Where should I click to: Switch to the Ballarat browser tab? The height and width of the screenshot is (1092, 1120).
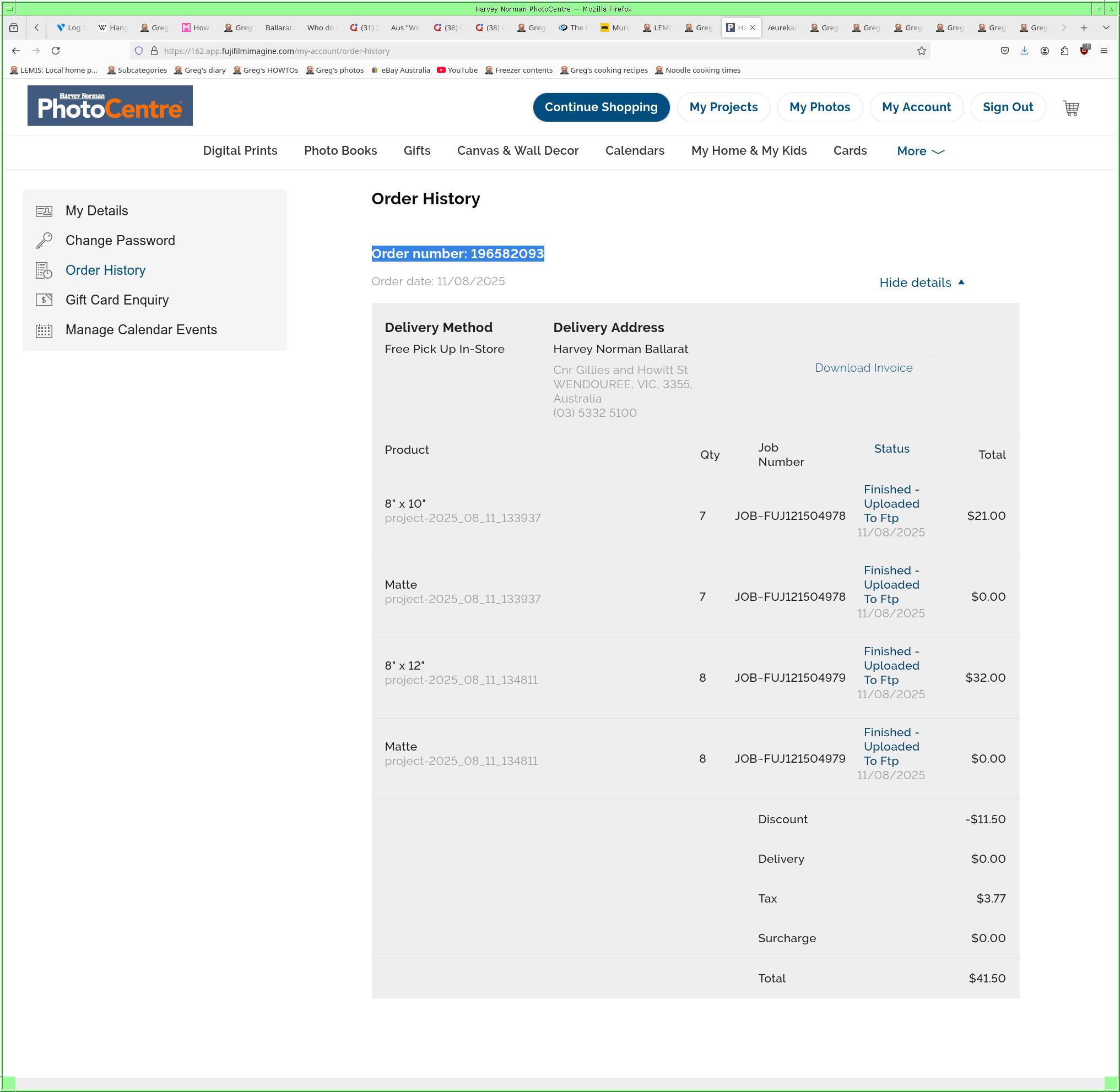[279, 28]
